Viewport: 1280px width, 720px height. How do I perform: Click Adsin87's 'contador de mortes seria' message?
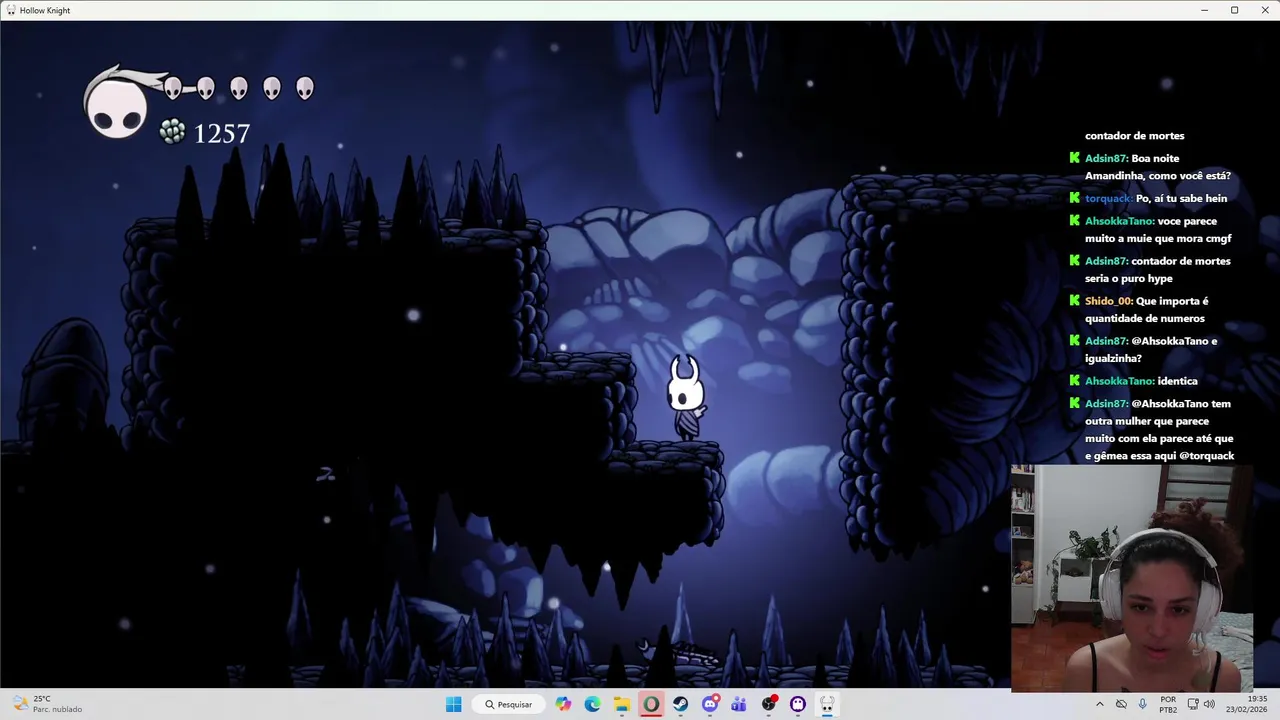click(x=1158, y=270)
